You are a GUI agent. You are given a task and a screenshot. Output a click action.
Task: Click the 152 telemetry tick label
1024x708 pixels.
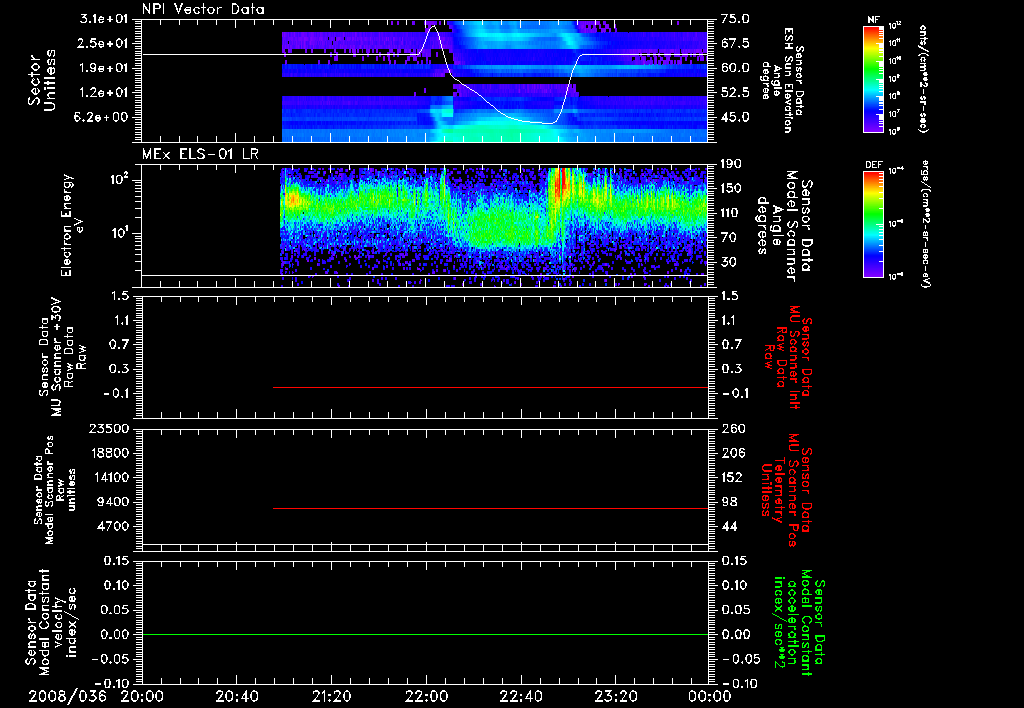coord(731,477)
